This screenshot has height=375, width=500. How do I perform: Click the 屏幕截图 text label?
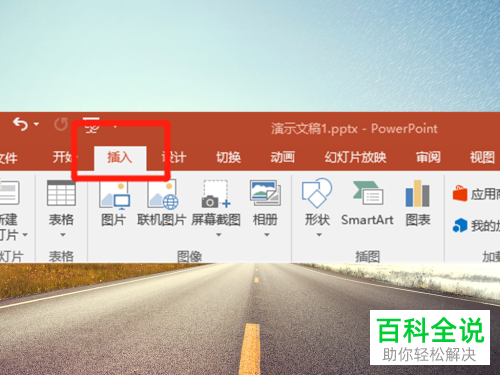coord(216,220)
